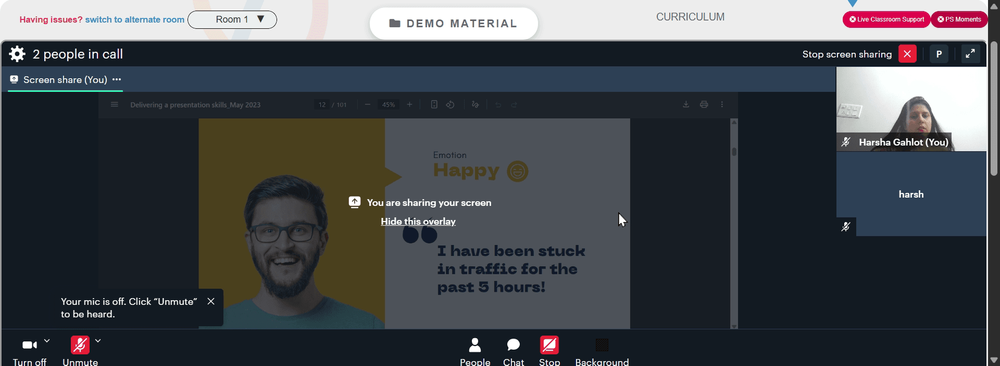
Task: Open PDF viewer sidebar menu icon
Action: (114, 105)
